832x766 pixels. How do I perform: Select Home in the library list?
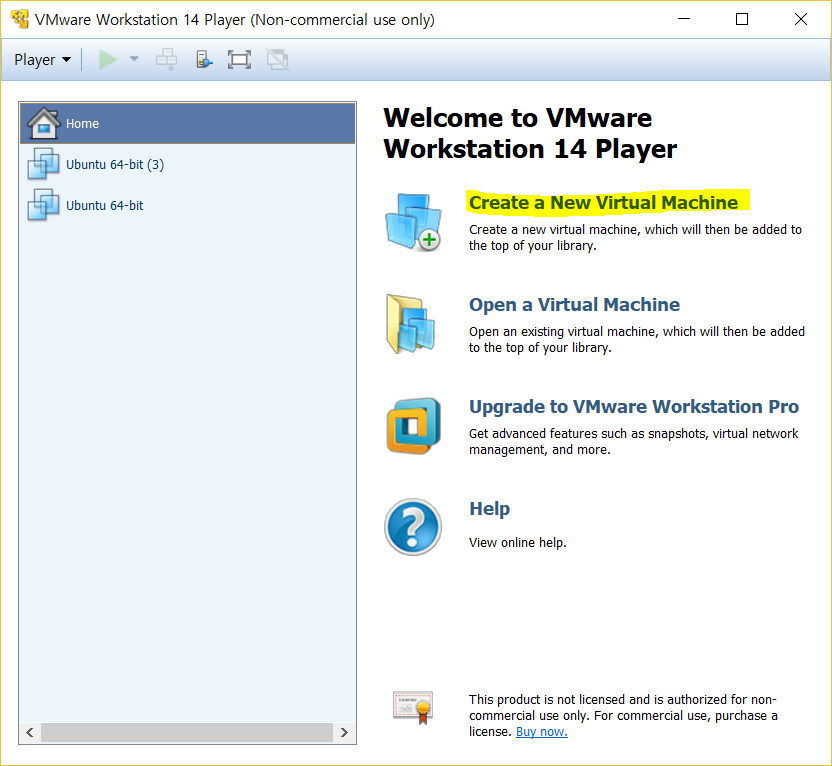[x=187, y=124]
